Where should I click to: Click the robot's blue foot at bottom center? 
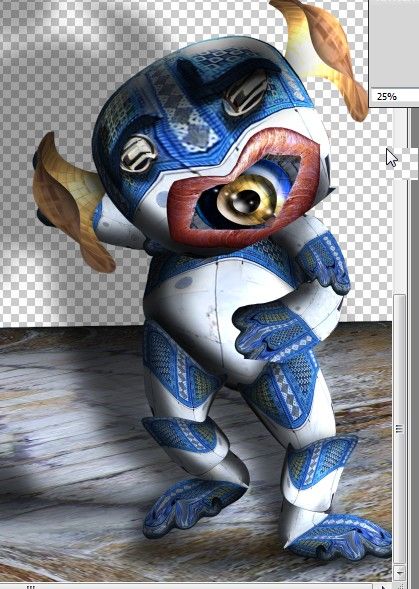(x=194, y=503)
